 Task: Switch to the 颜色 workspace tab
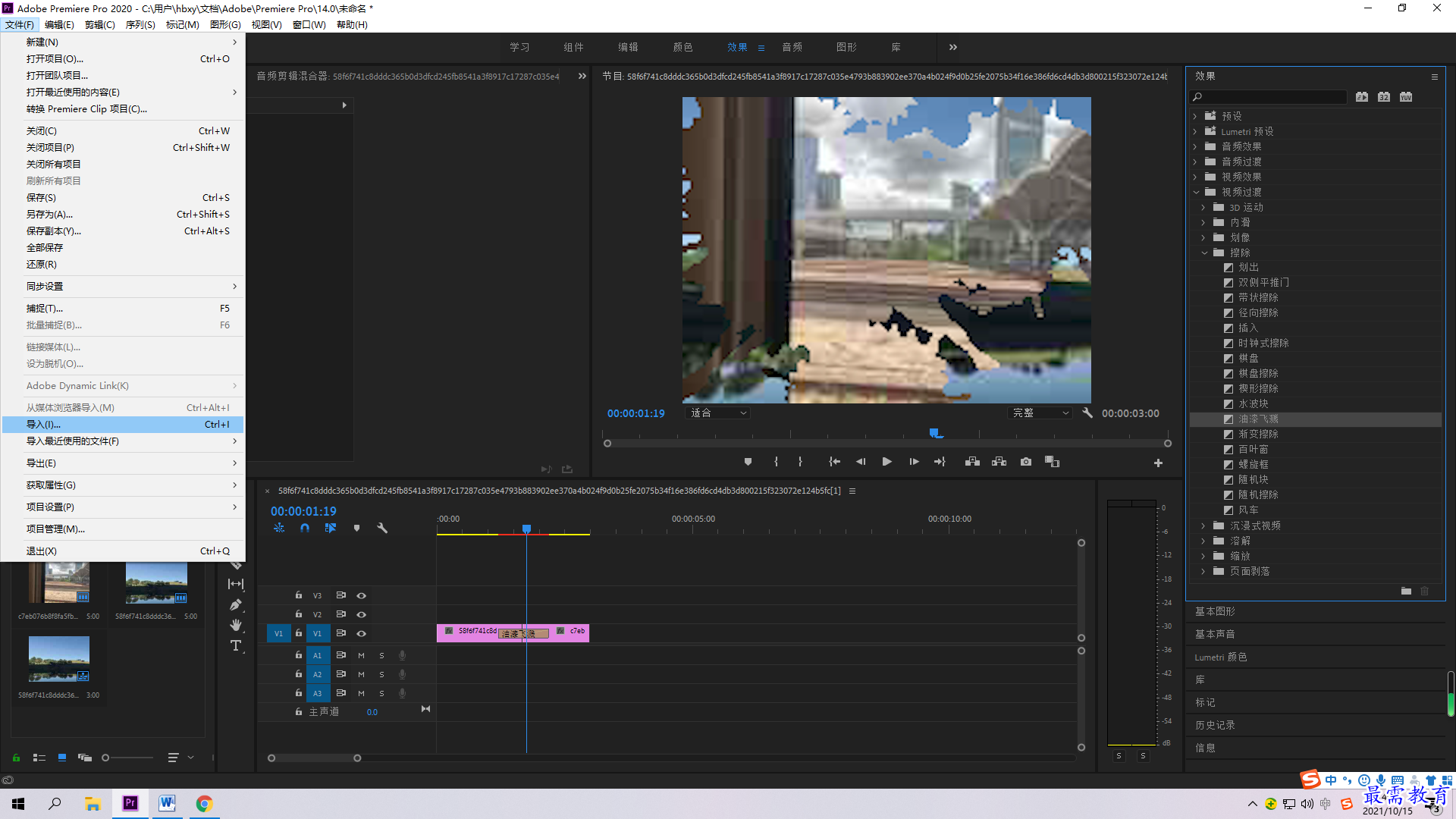682,47
